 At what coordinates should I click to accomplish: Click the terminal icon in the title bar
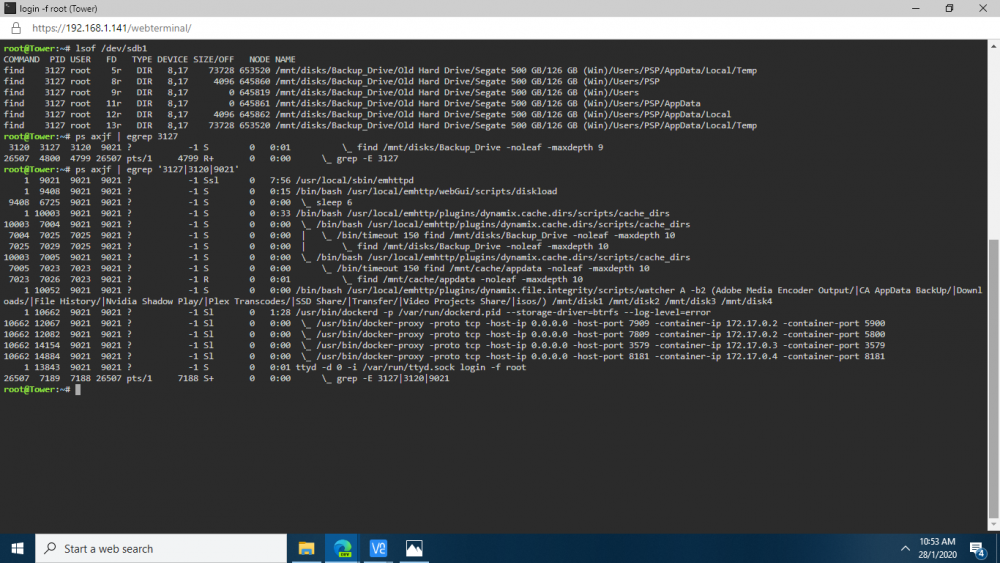(10, 8)
